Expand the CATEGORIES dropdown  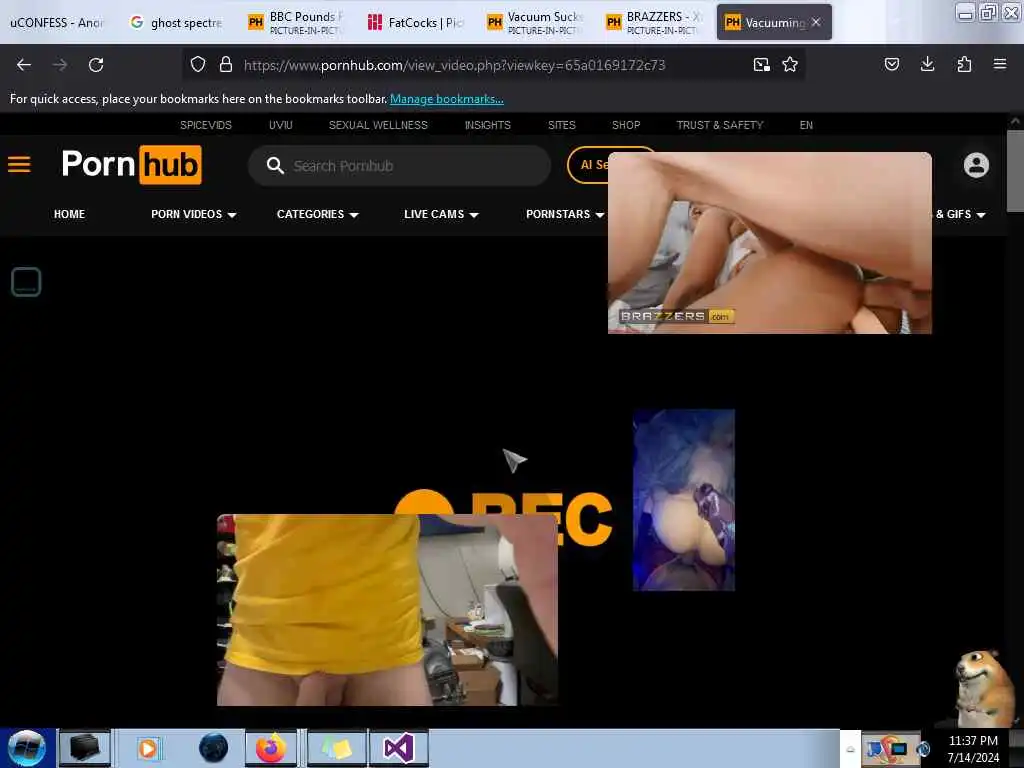317,214
